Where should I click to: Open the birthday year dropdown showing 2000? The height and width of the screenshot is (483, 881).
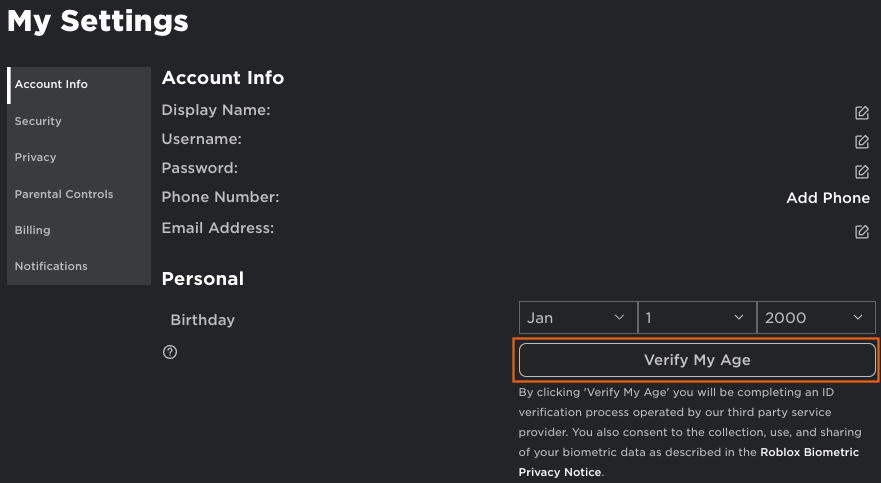click(815, 318)
